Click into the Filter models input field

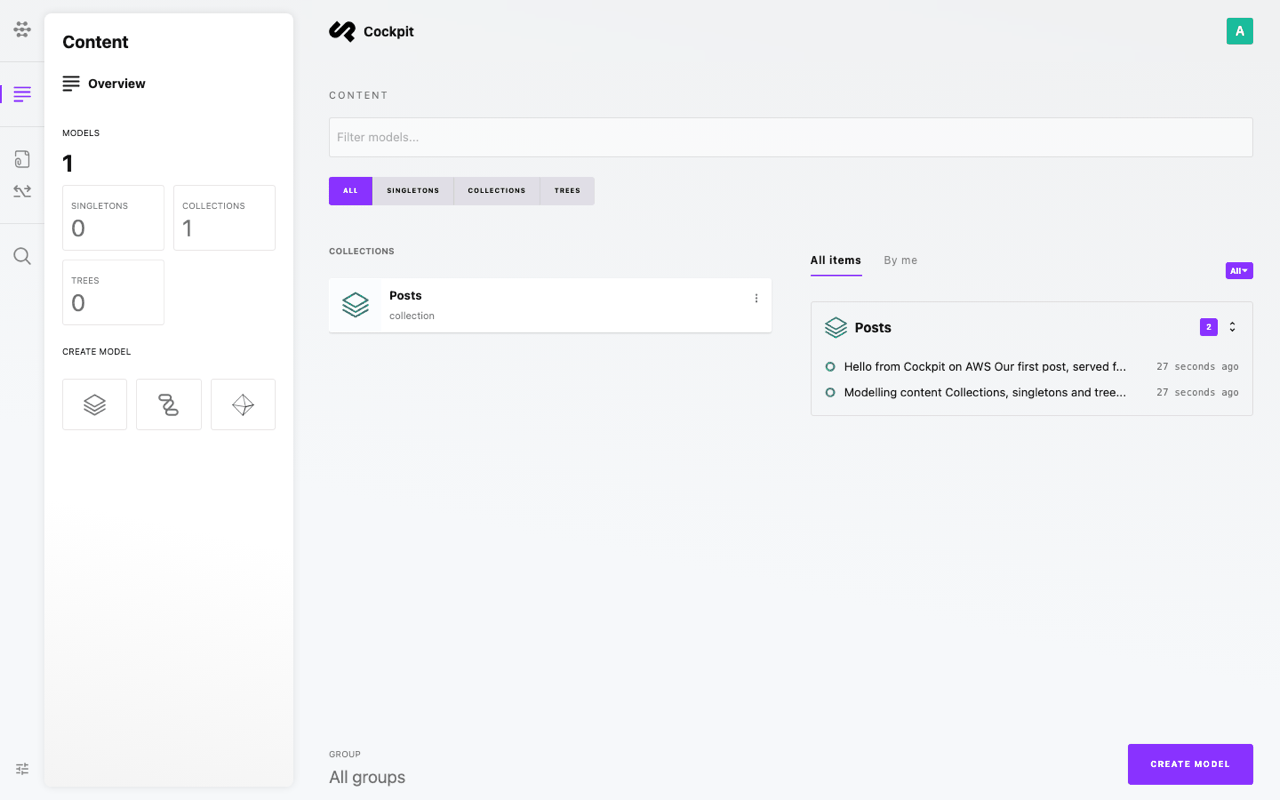tap(791, 137)
